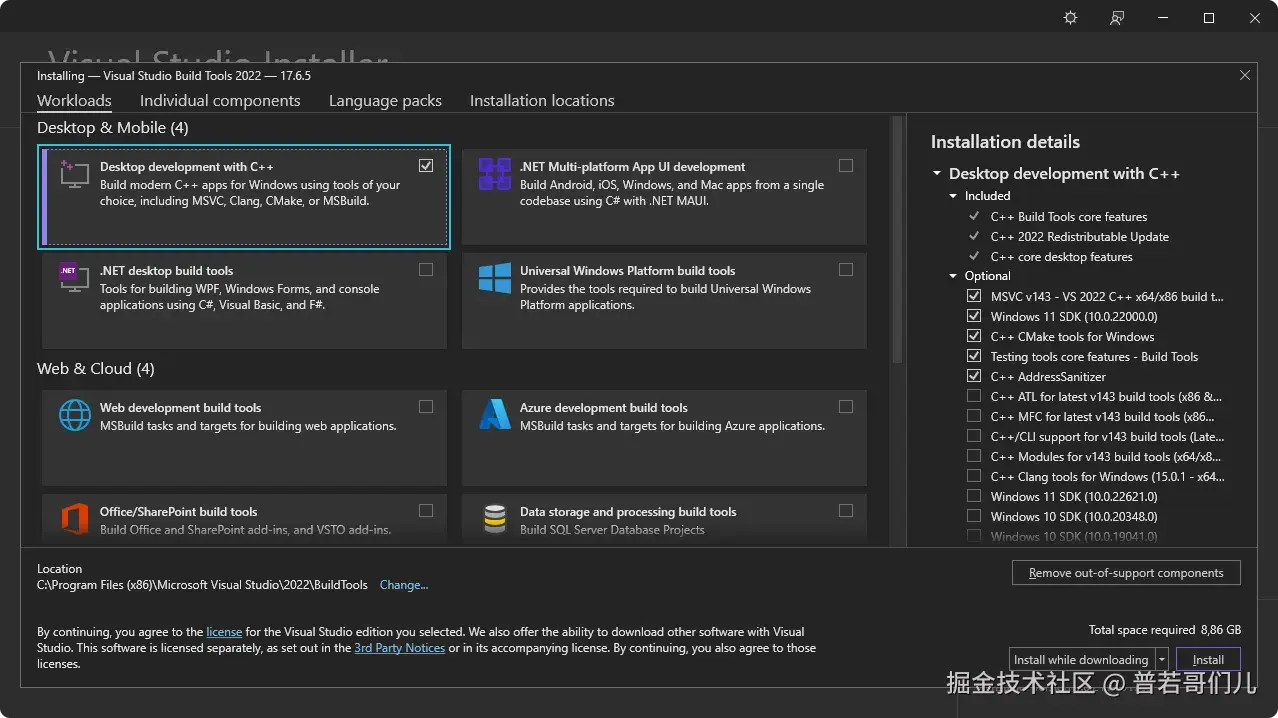Click the feedback icon in title bar
1278x718 pixels.
coord(1117,18)
